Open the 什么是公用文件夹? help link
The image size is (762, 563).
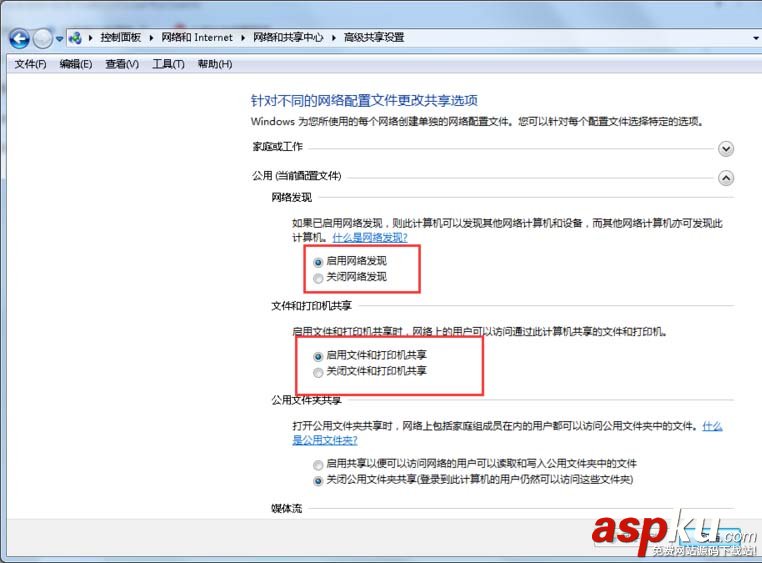[325, 440]
